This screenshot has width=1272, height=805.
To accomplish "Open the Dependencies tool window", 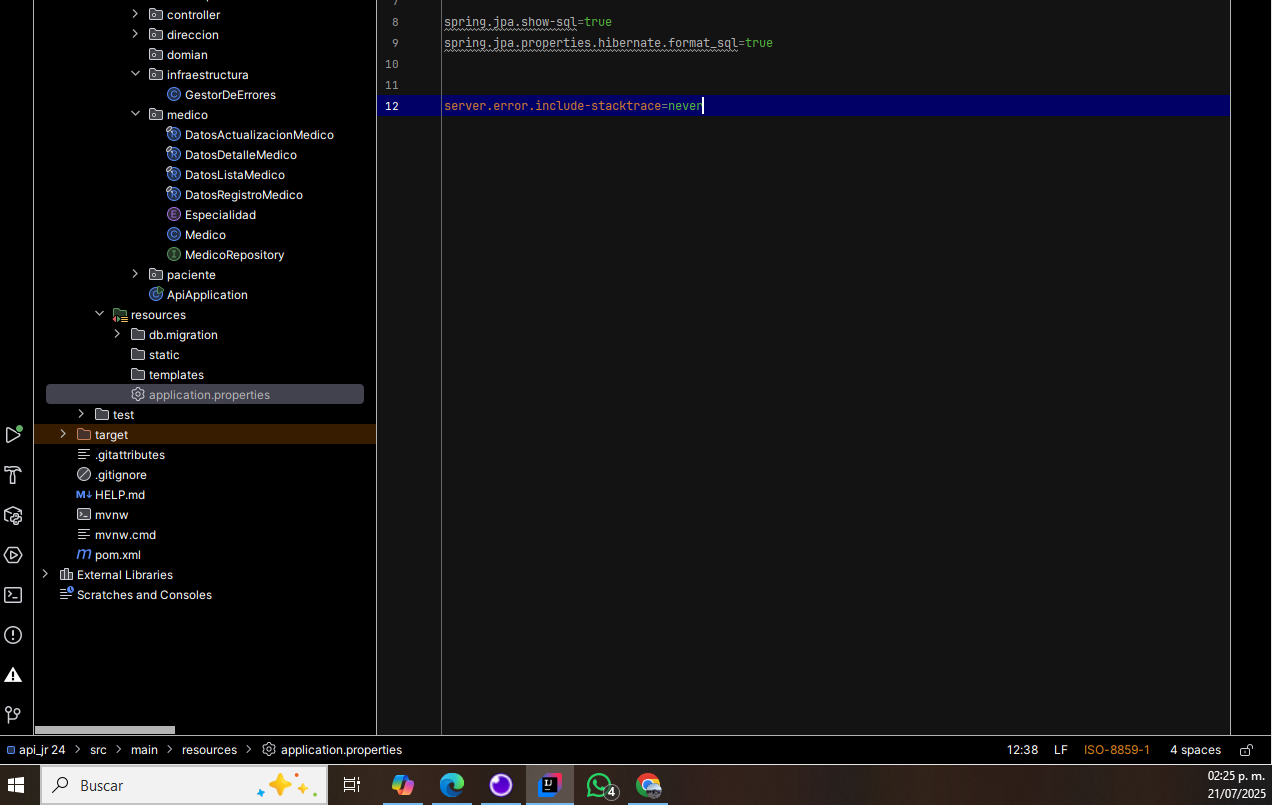I will click(13, 515).
